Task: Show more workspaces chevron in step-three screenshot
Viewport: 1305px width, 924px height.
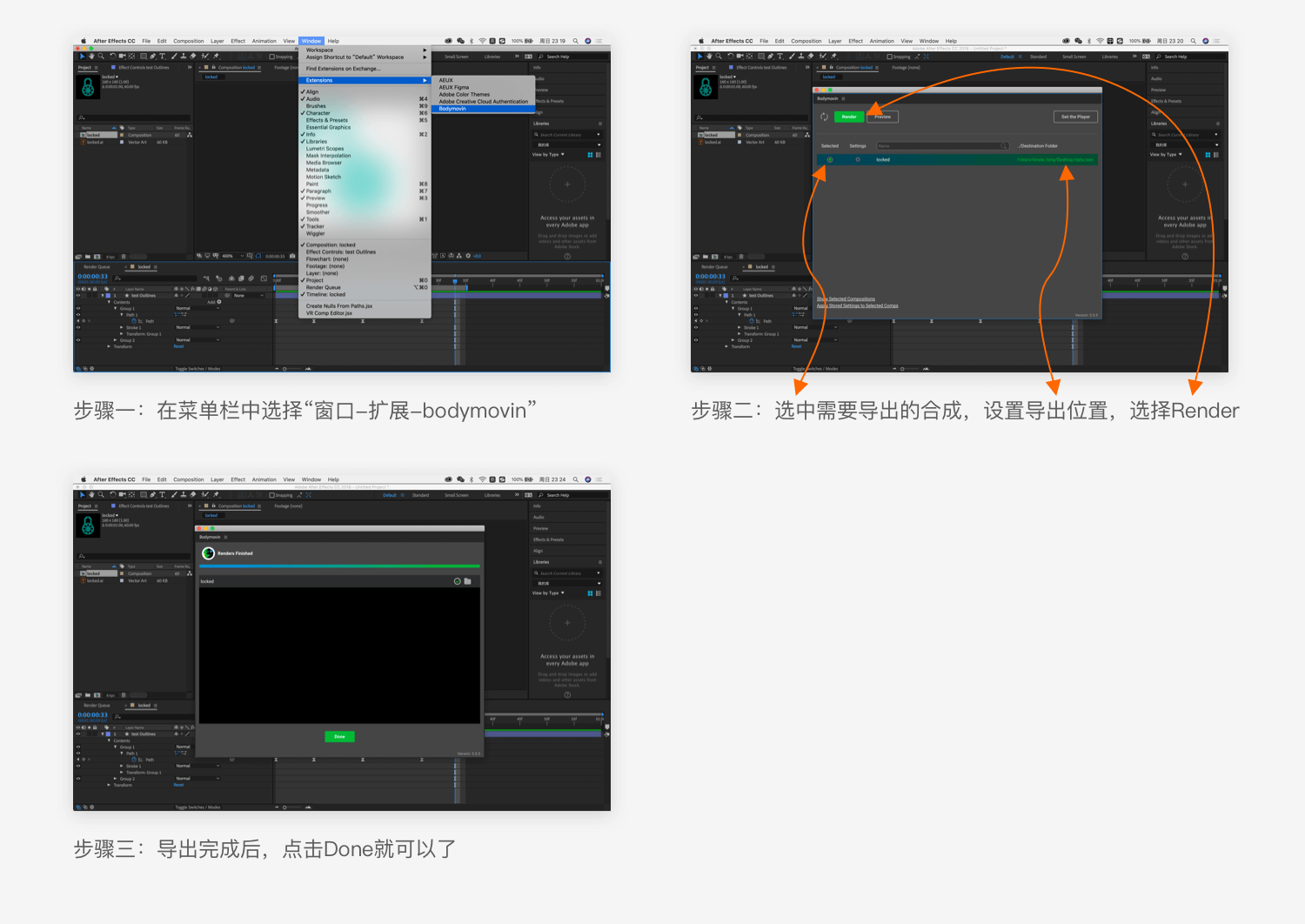Action: tap(516, 495)
